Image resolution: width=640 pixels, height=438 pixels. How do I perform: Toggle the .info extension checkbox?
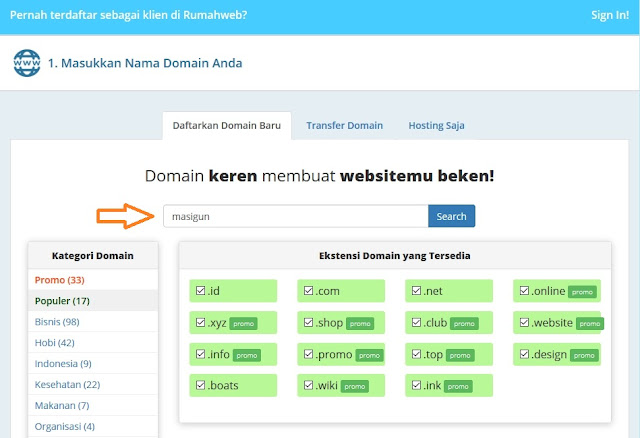coord(200,354)
